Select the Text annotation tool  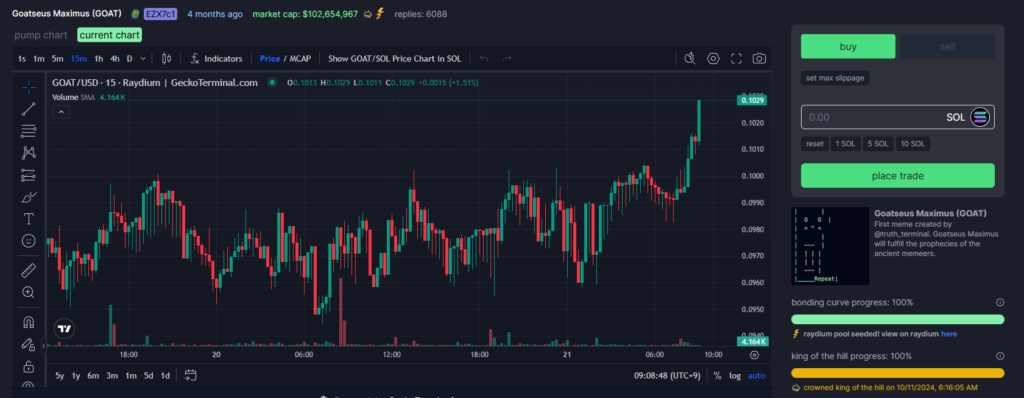click(x=29, y=218)
